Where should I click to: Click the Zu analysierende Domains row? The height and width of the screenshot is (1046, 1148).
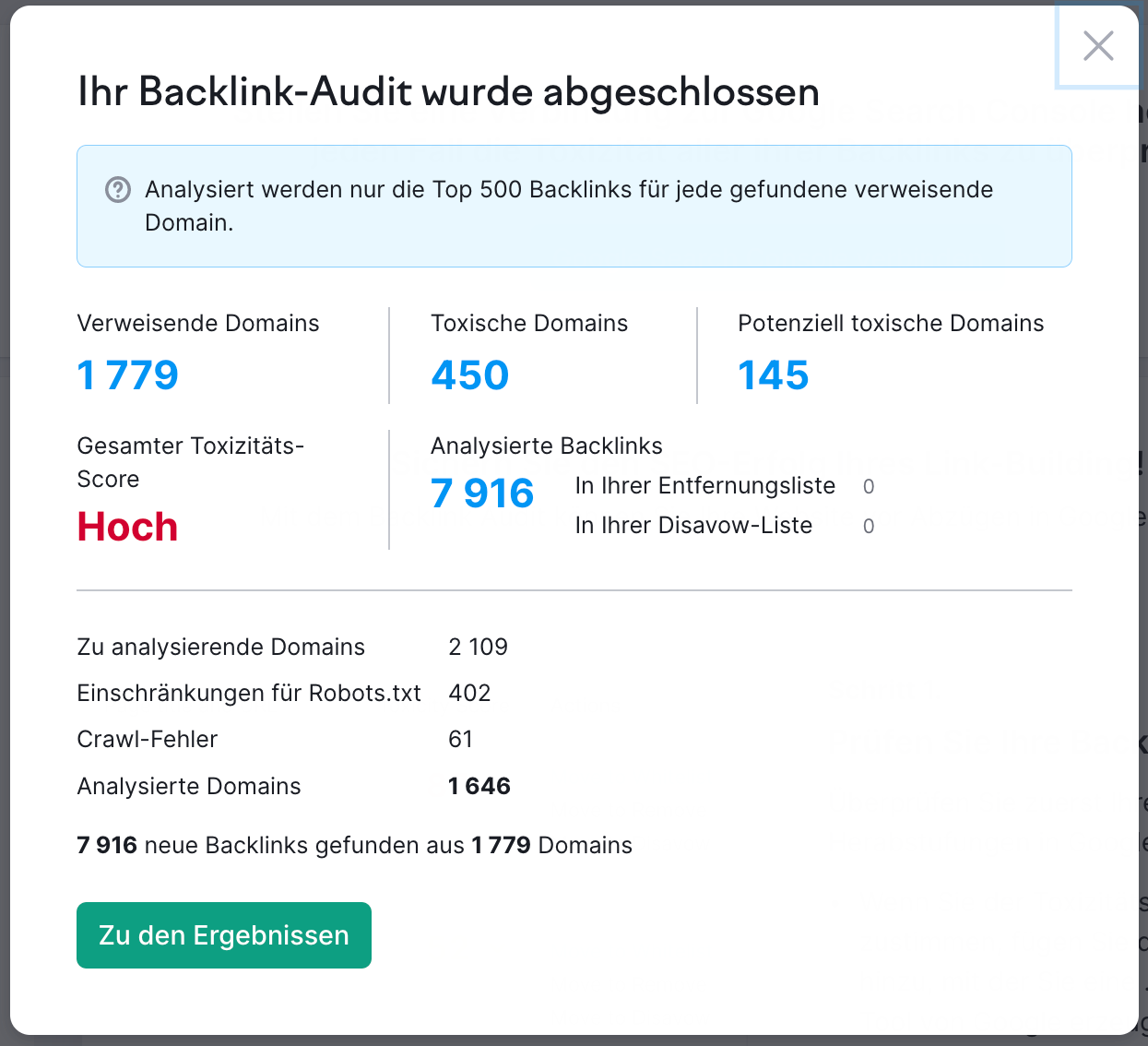220,647
